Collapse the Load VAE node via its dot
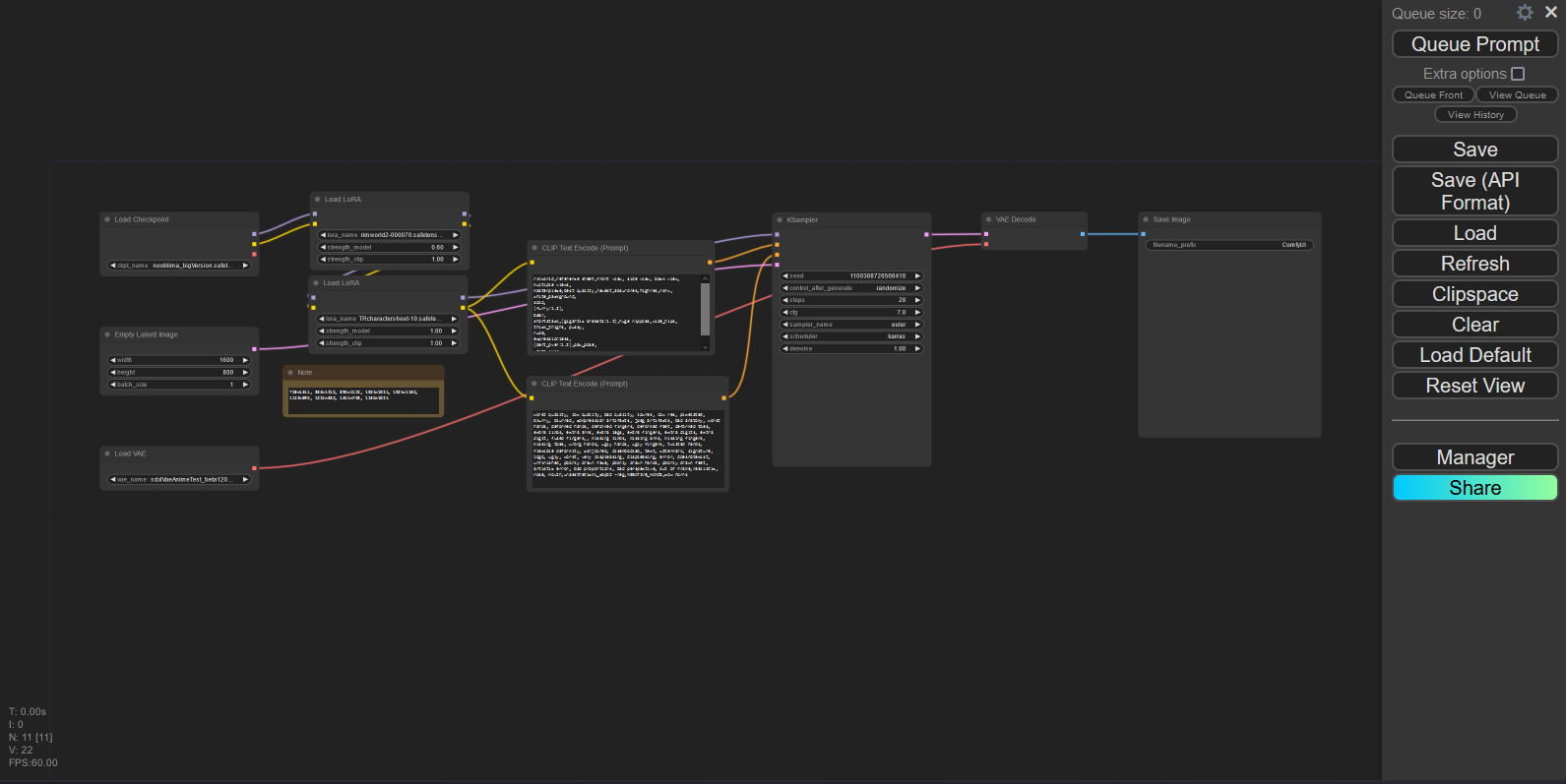The width and height of the screenshot is (1566, 784). point(107,453)
